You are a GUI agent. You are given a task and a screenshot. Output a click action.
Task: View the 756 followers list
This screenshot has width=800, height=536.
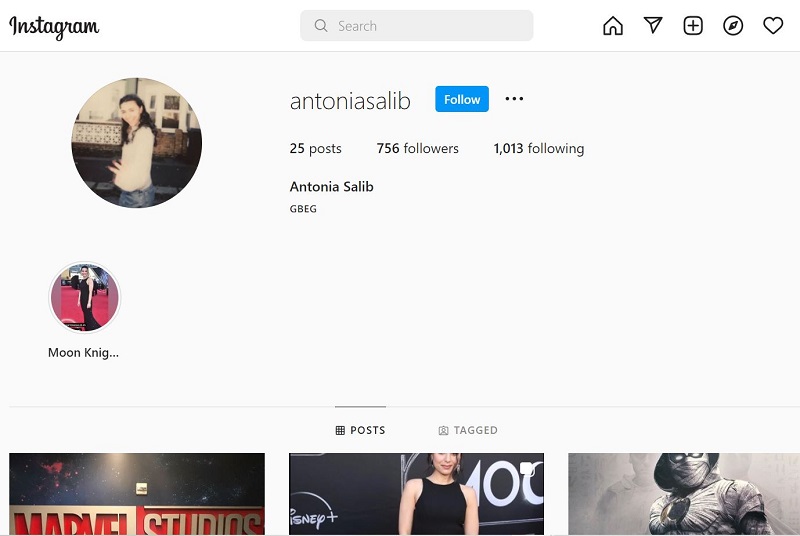[x=417, y=148]
